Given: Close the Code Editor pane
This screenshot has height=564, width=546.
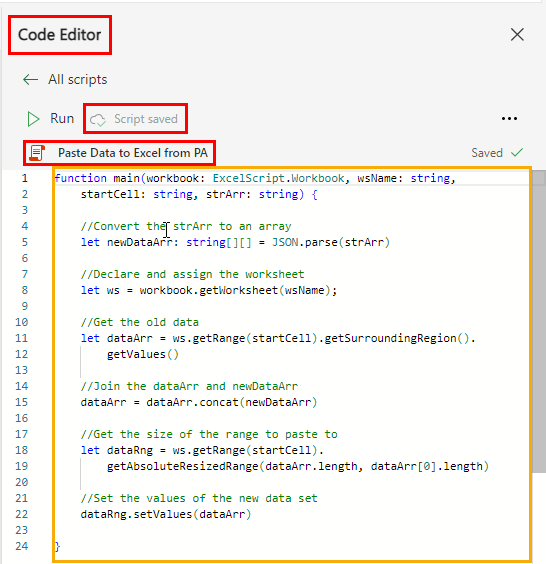Looking at the screenshot, I should [x=517, y=35].
